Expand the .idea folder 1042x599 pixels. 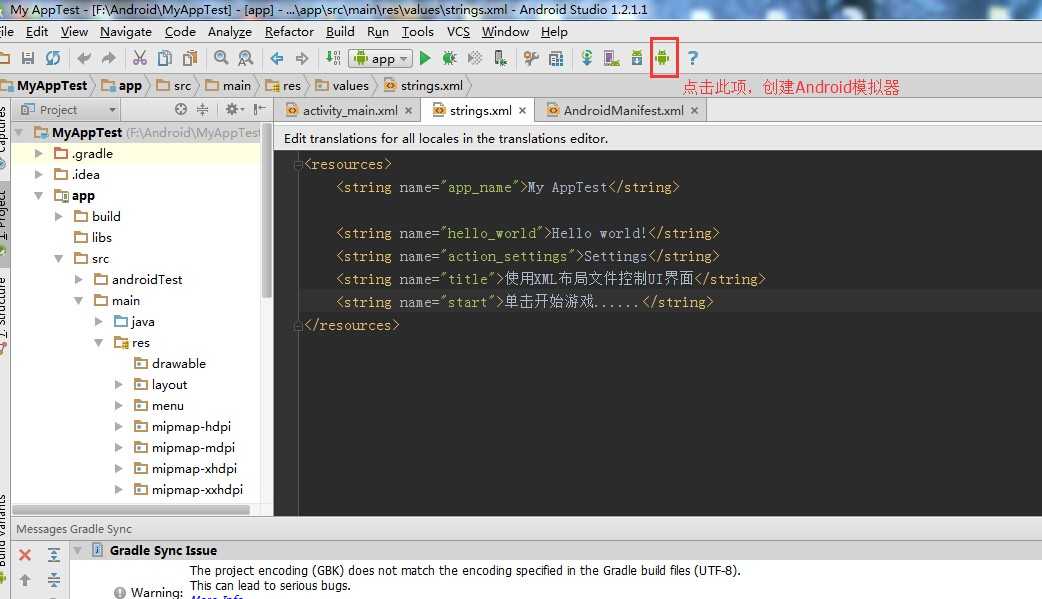pos(39,175)
